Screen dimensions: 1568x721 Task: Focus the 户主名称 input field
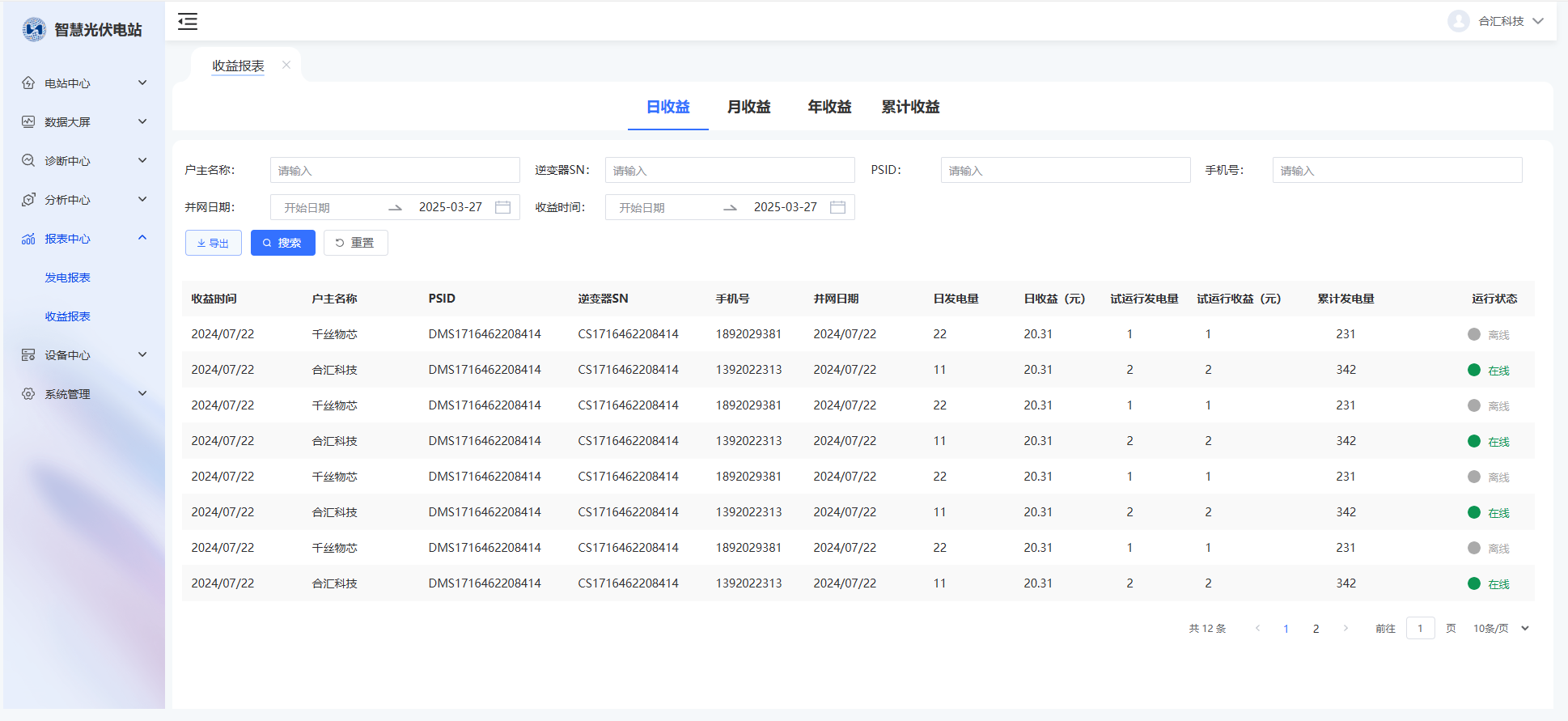(x=395, y=170)
